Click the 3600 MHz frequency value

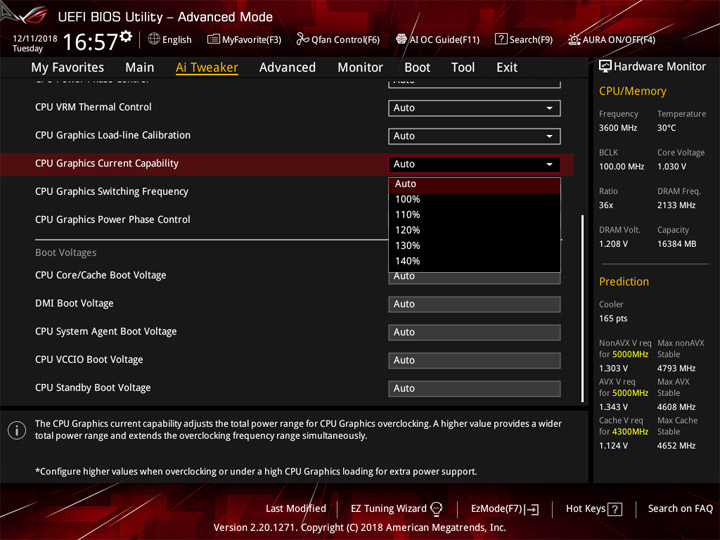click(618, 128)
